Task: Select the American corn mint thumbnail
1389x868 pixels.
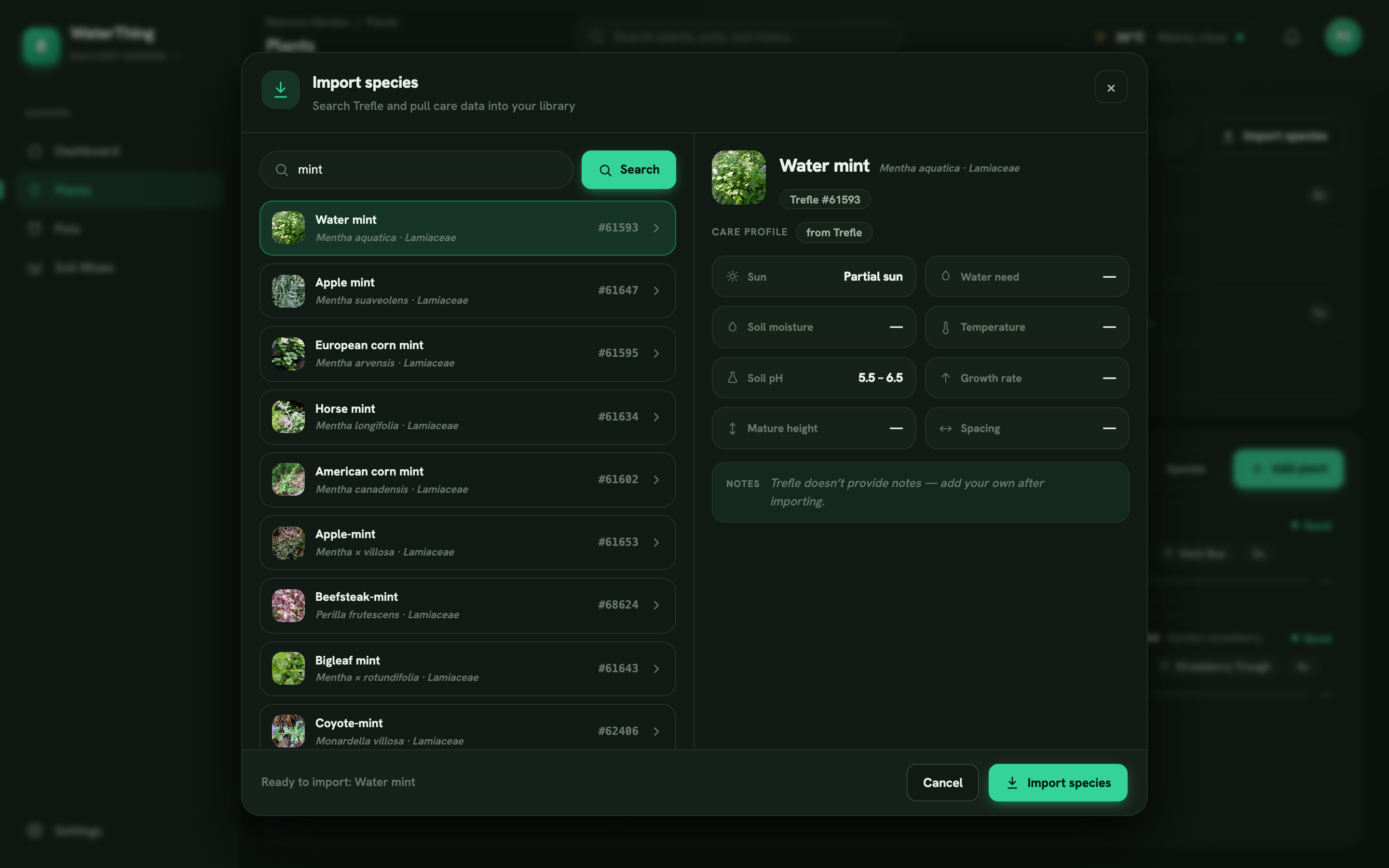Action: (288, 479)
